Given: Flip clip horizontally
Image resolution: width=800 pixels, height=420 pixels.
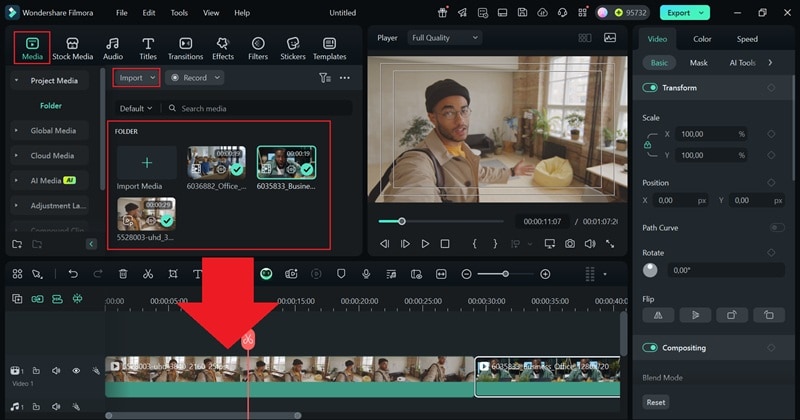Looking at the screenshot, I should 658,315.
